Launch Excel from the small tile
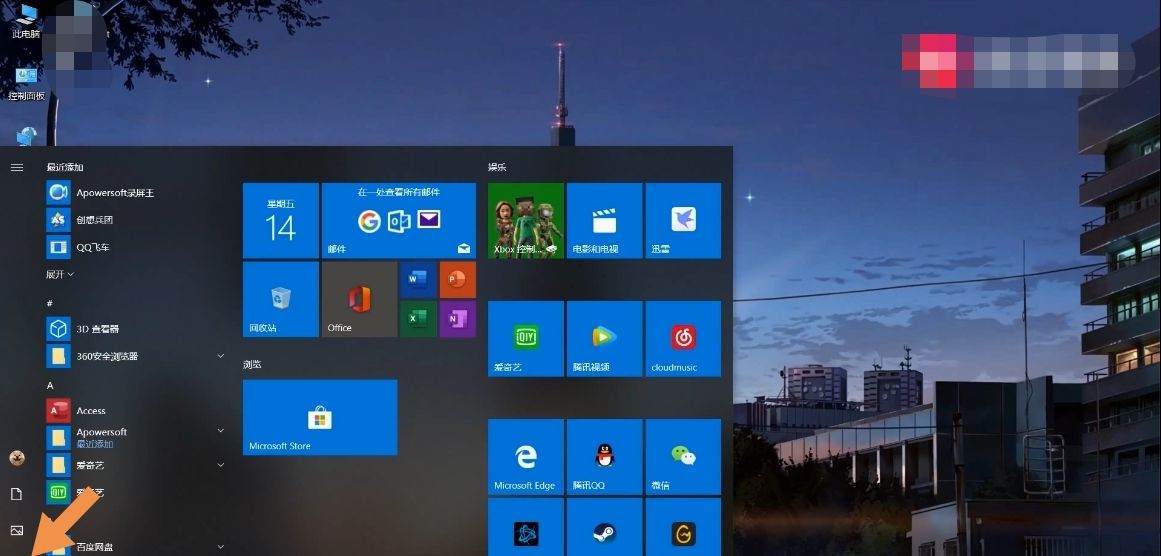Image resolution: width=1161 pixels, height=556 pixels. [418, 318]
